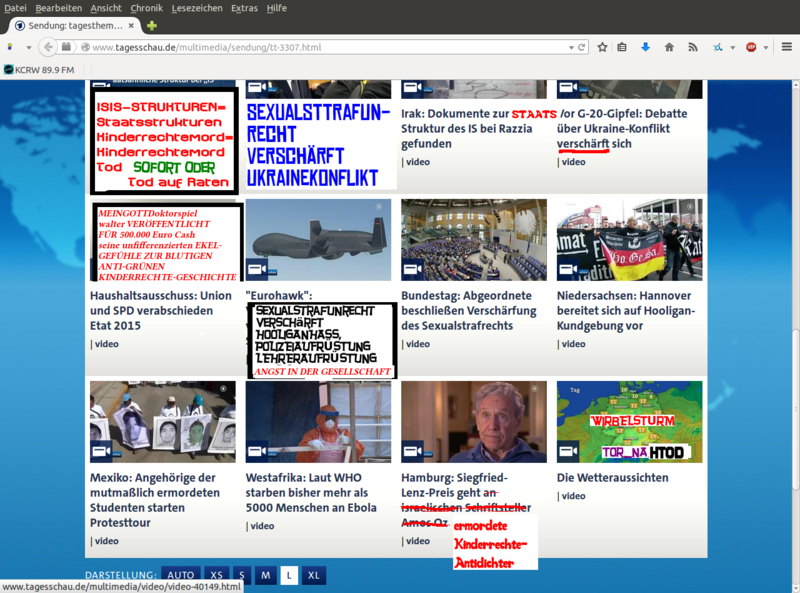Click the blue ColorZilla-style extension icon
This screenshot has width=800, height=593.
(x=719, y=46)
